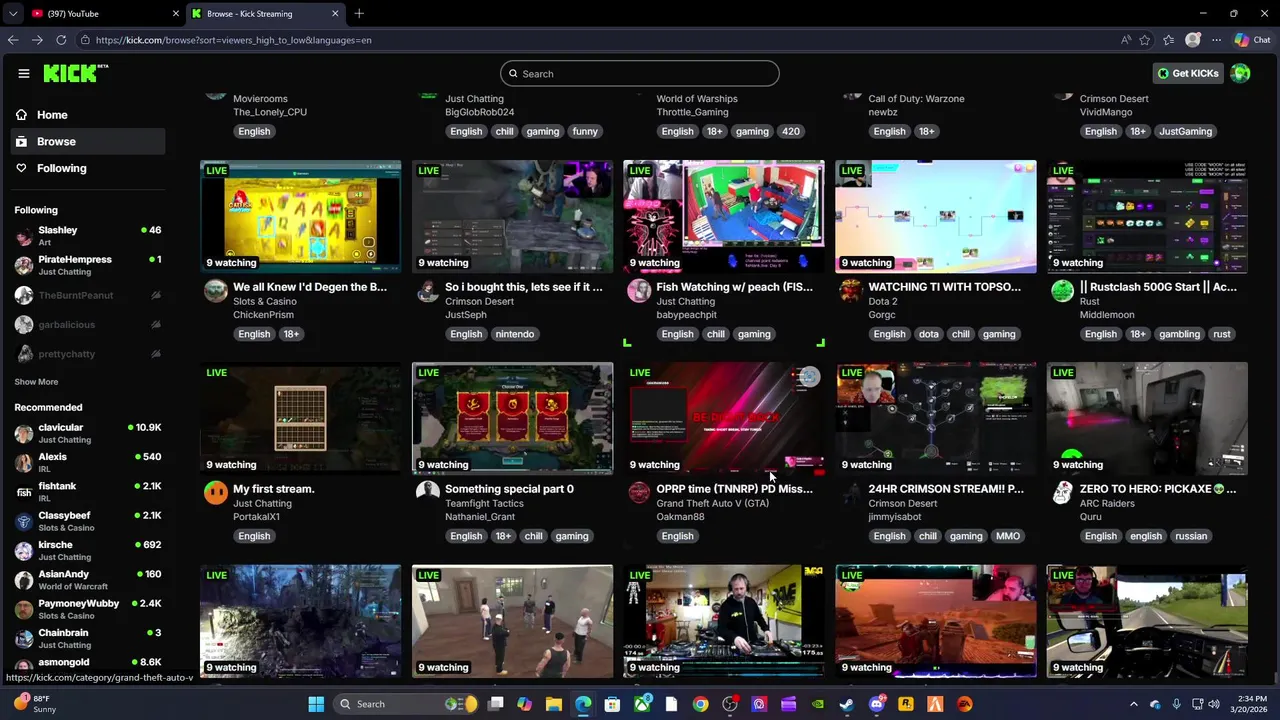Open babypeachpit Fish Watching stream thumbnail
This screenshot has width=1280, height=720.
coord(724,216)
